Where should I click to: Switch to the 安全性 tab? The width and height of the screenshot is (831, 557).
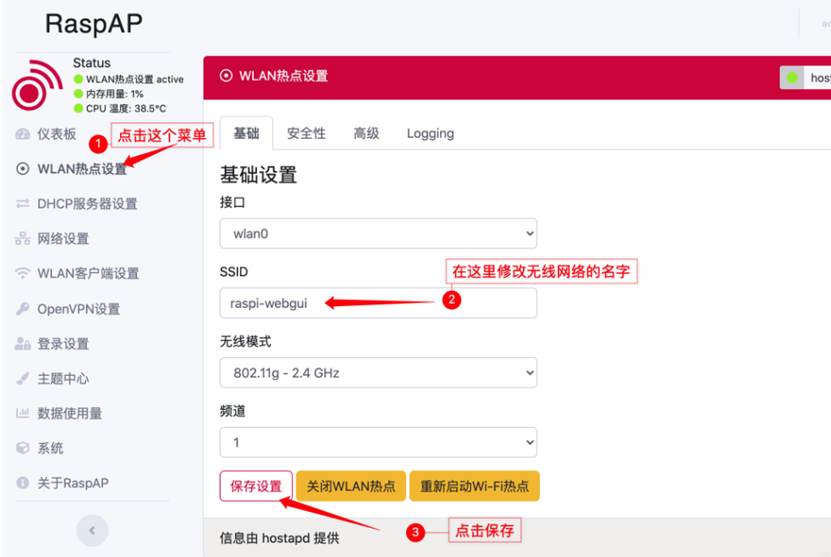click(x=306, y=133)
